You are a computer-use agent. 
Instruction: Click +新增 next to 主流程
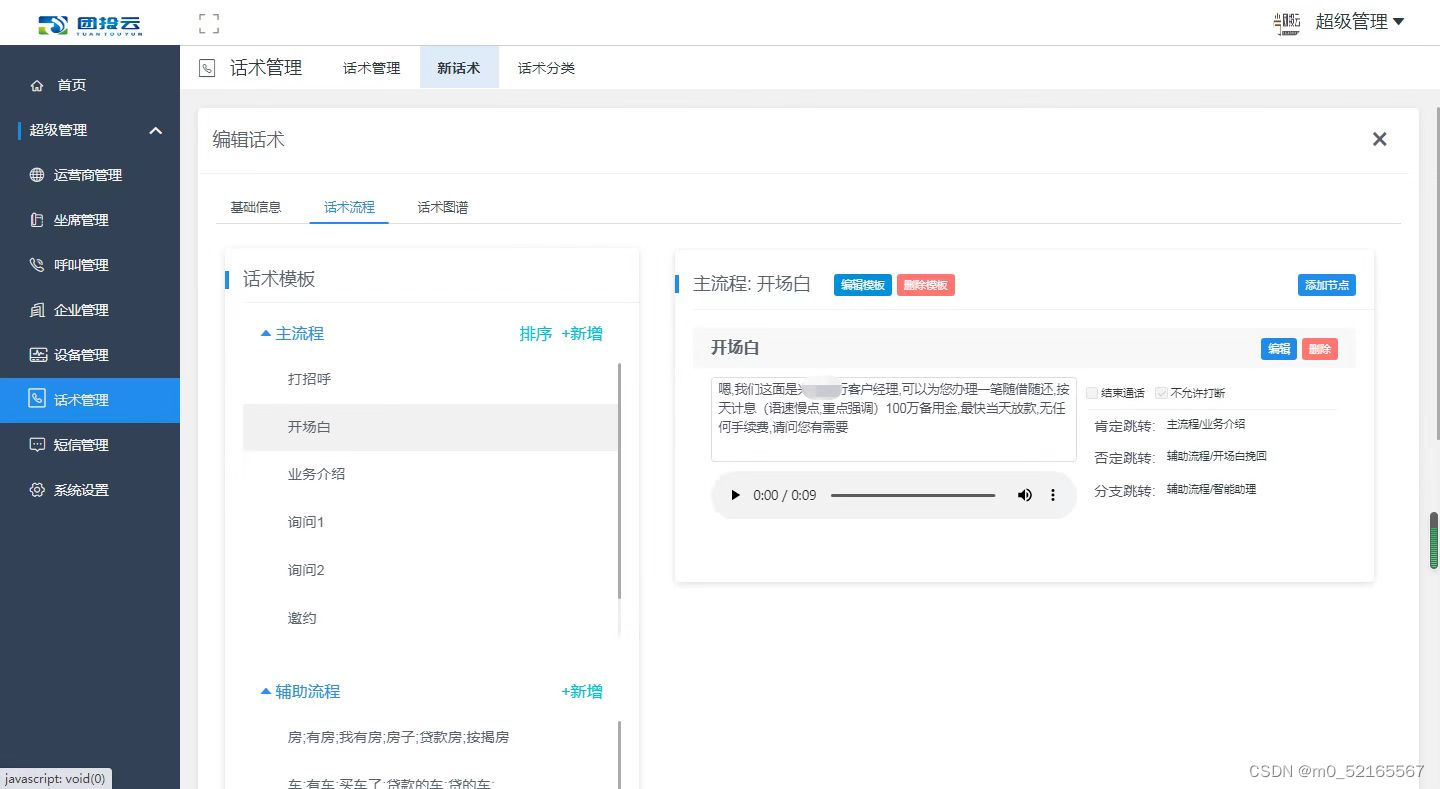(582, 334)
